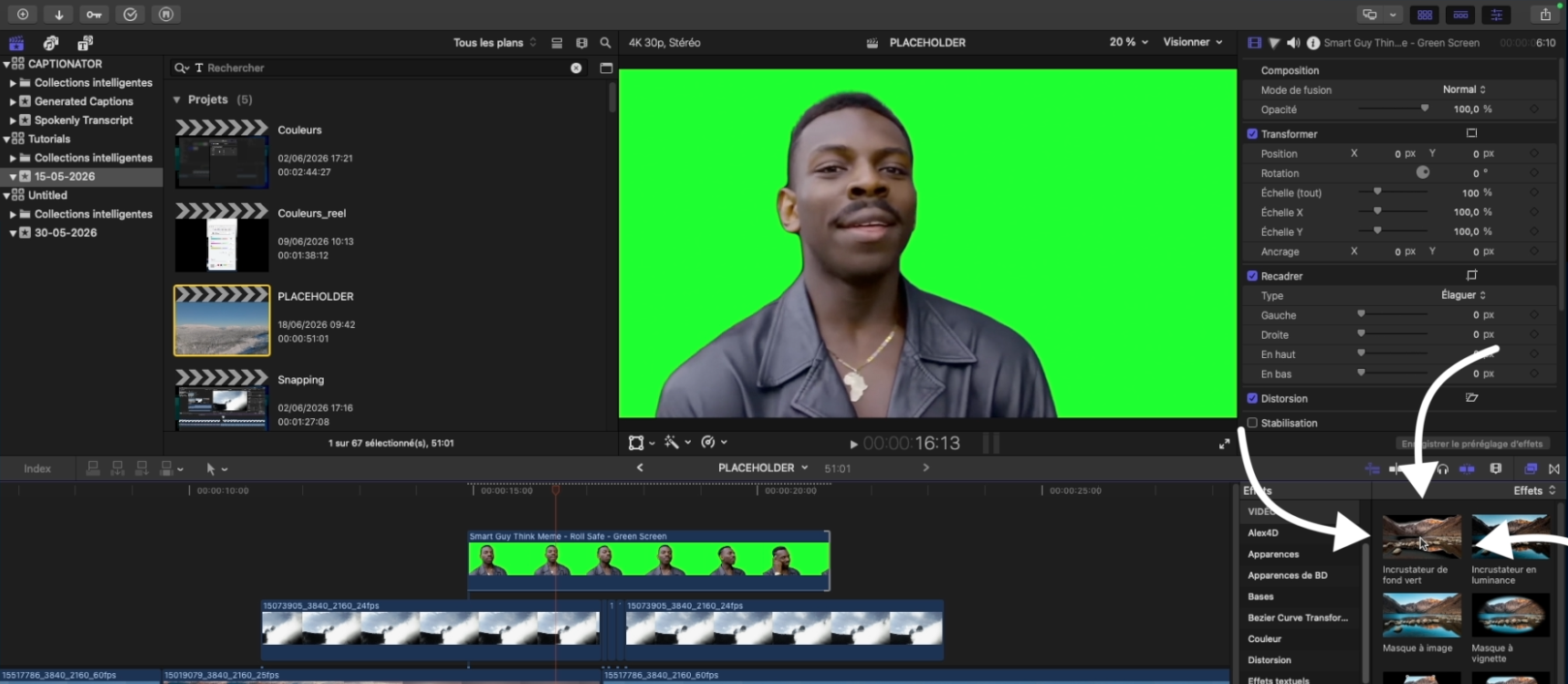Open the import media arrow button
1568x684 pixels.
58,14
